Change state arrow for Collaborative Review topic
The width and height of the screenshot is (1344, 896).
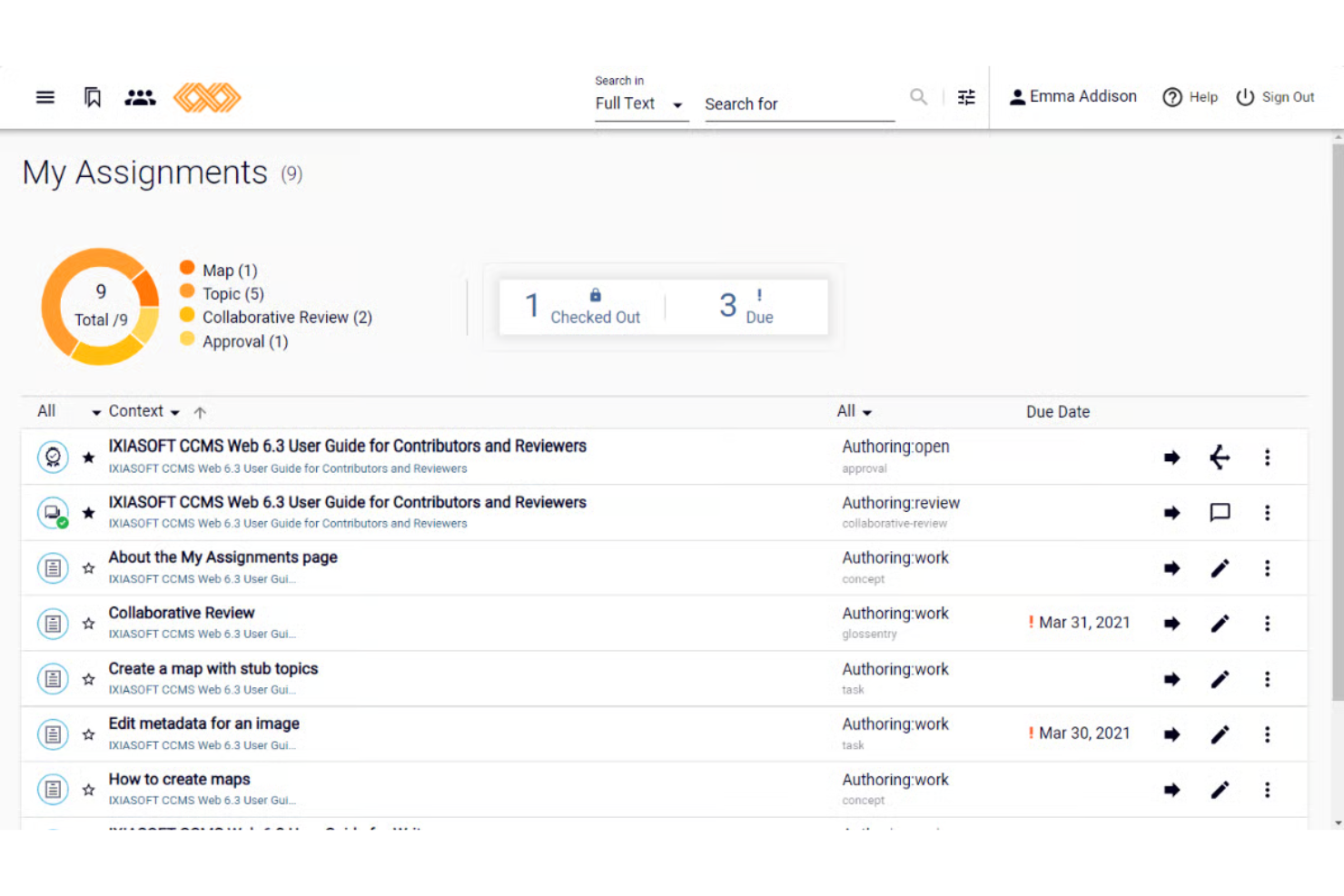point(1172,624)
